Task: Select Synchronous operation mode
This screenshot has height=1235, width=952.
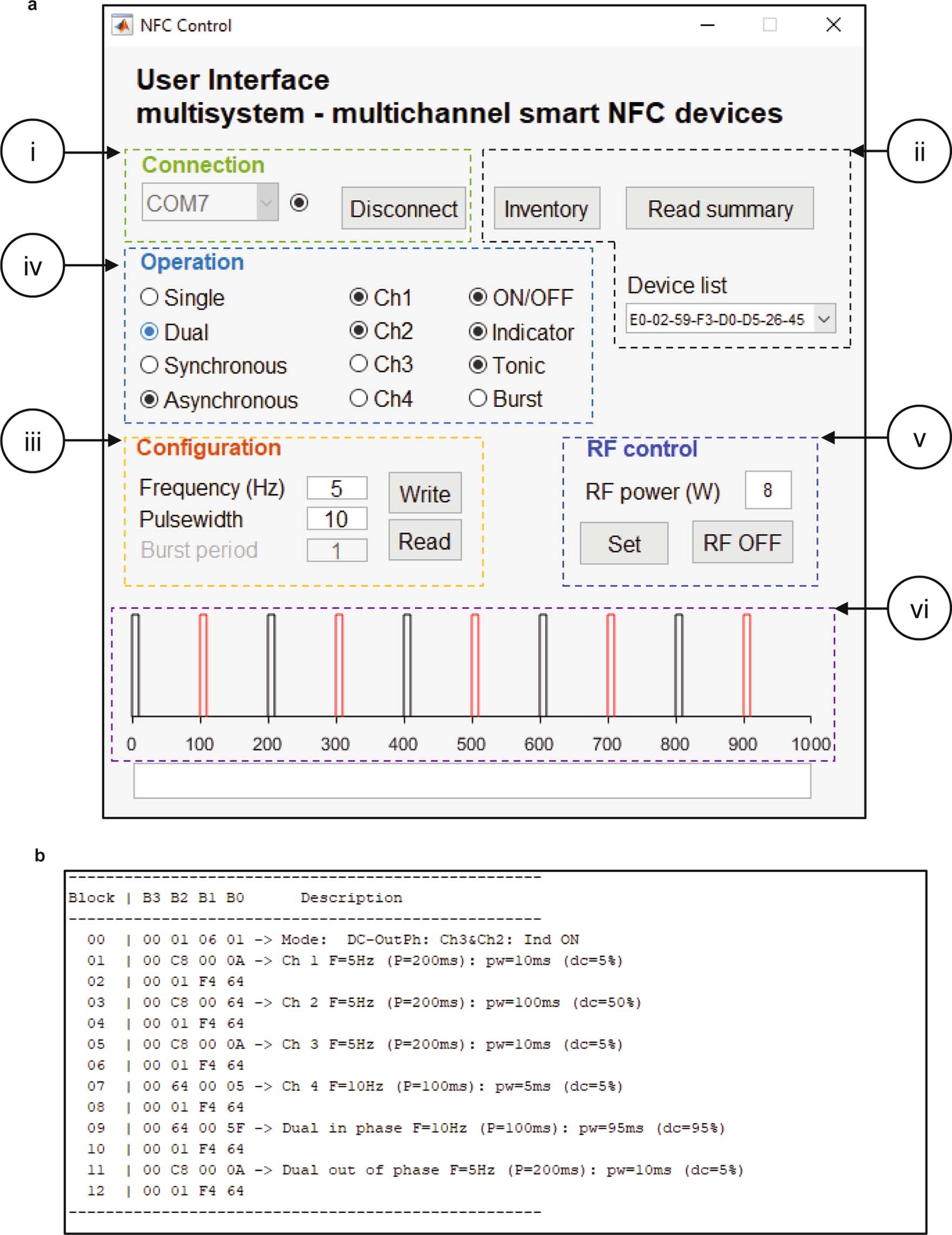Action: pos(149,365)
